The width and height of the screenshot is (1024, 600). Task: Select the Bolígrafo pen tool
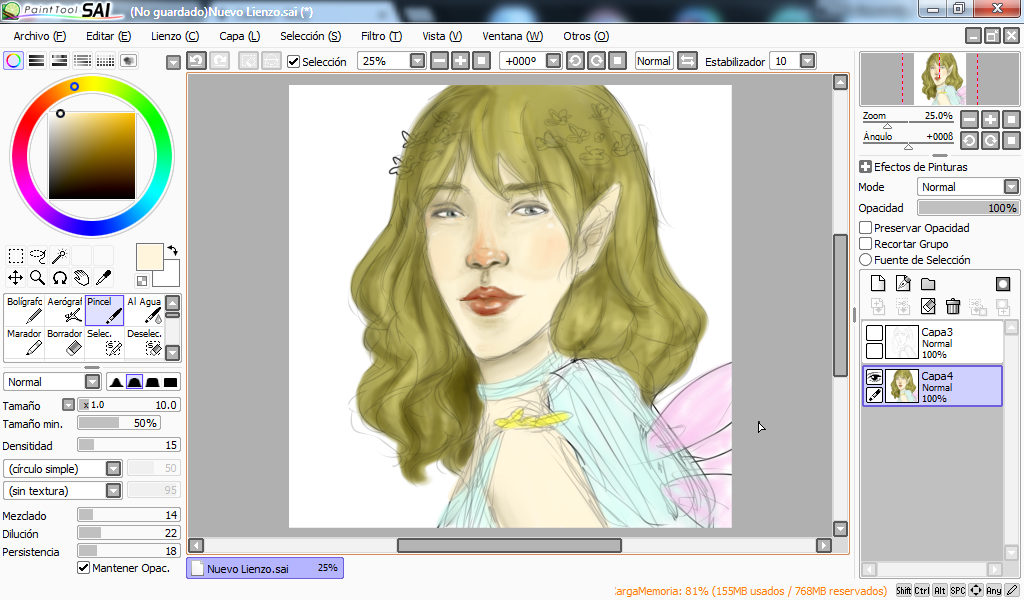24,309
